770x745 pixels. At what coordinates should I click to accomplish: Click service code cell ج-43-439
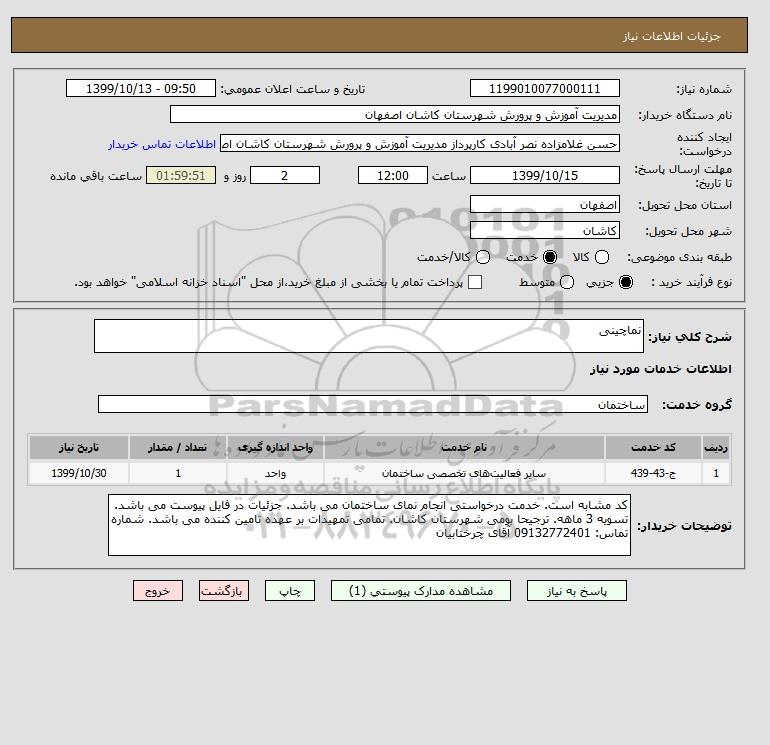[653, 473]
